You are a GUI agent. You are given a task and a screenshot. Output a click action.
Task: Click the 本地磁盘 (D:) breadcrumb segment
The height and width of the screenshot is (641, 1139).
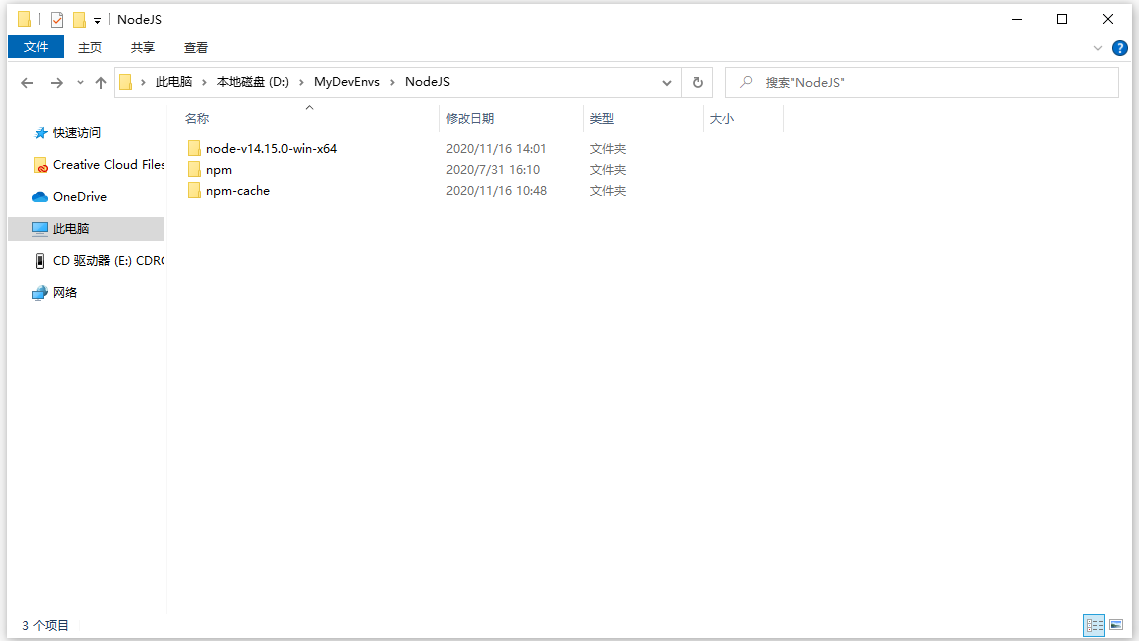click(x=253, y=82)
